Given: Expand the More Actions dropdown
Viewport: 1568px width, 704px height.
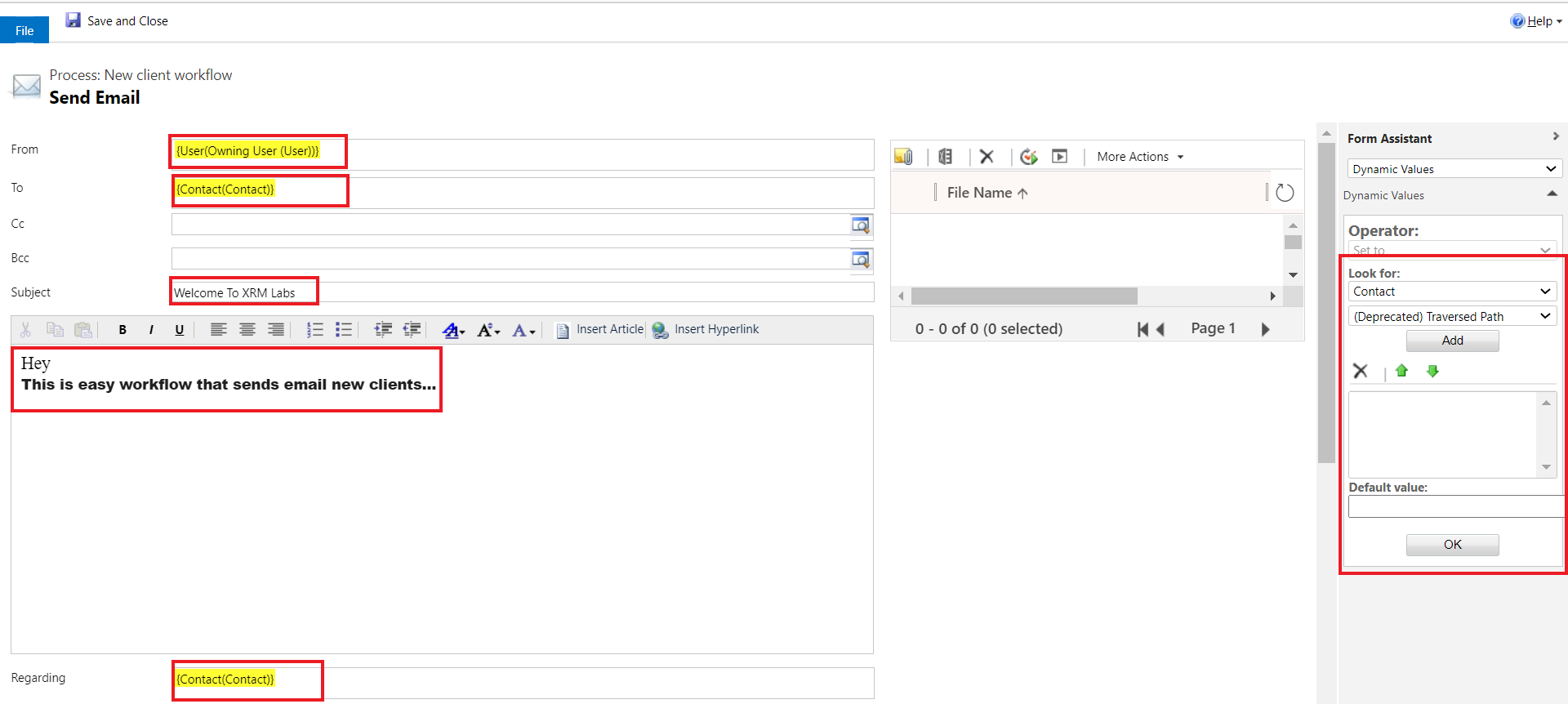Looking at the screenshot, I should point(1140,157).
